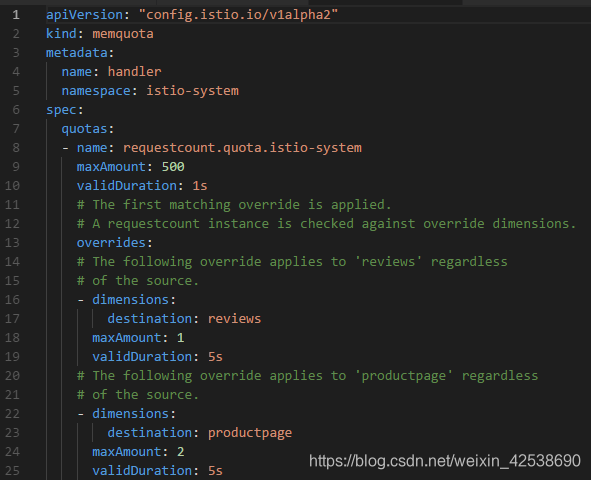Click the maxAmount value 1 on line 18
Image resolution: width=591 pixels, height=480 pixels.
(x=181, y=338)
